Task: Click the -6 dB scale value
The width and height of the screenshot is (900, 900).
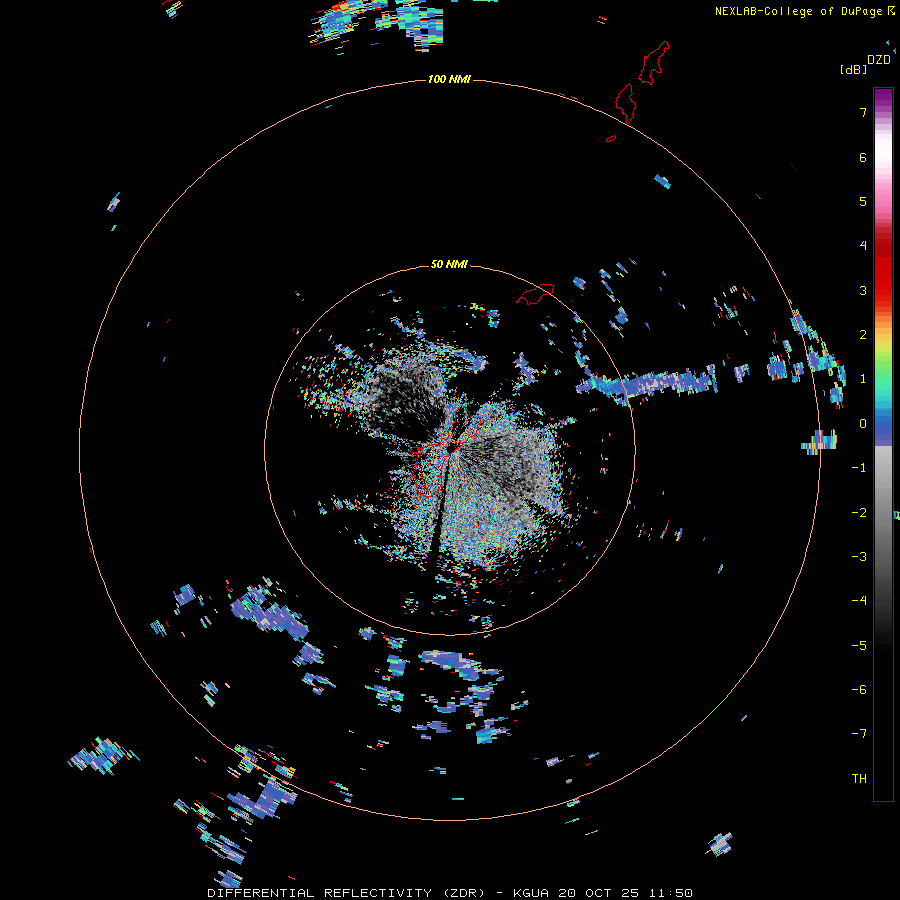Action: [859, 690]
